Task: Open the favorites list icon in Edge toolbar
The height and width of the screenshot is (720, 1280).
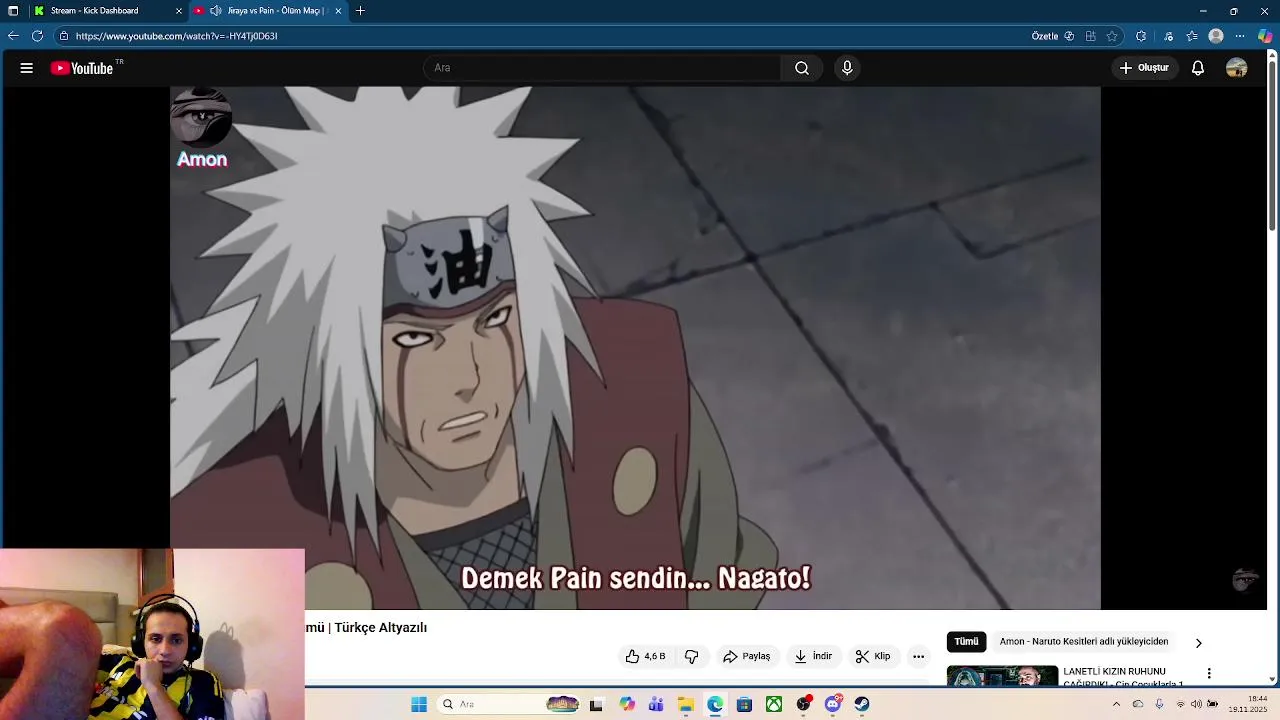Action: click(1192, 36)
